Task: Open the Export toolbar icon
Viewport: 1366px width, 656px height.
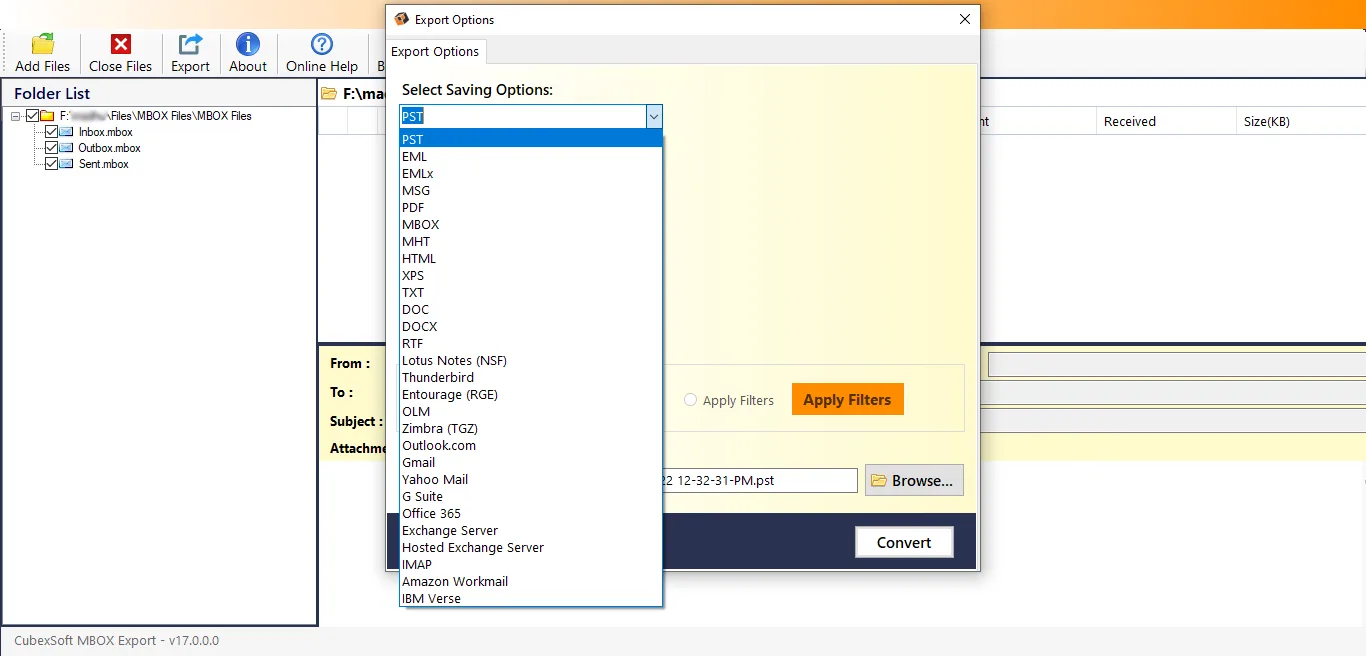Action: point(190,44)
